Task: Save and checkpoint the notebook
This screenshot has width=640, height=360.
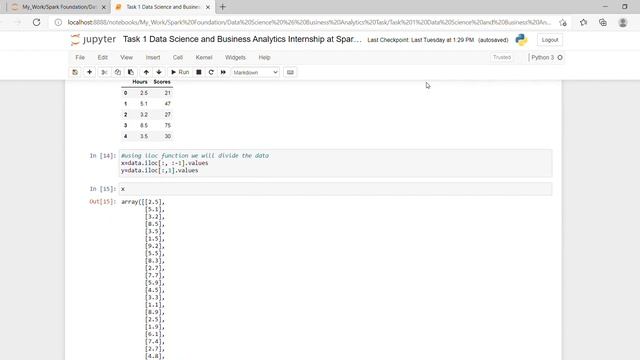Action: click(x=75, y=72)
